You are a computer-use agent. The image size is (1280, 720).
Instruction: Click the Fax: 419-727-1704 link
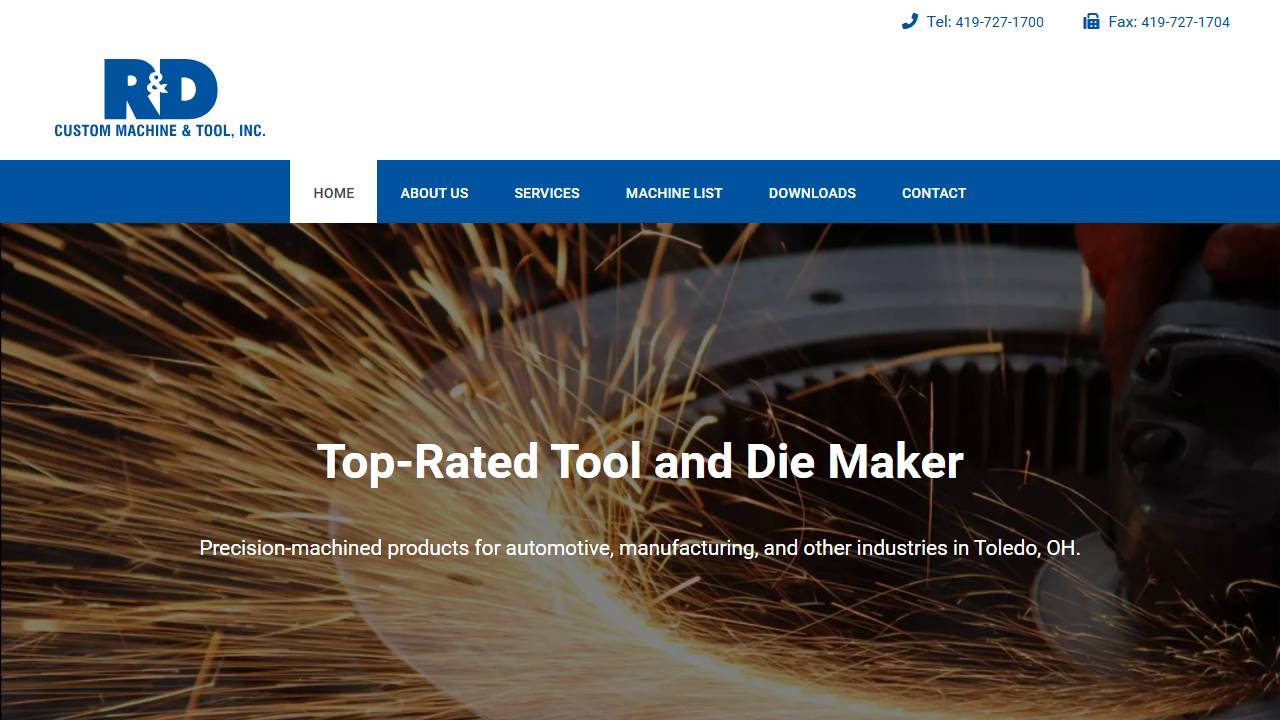pos(1168,21)
